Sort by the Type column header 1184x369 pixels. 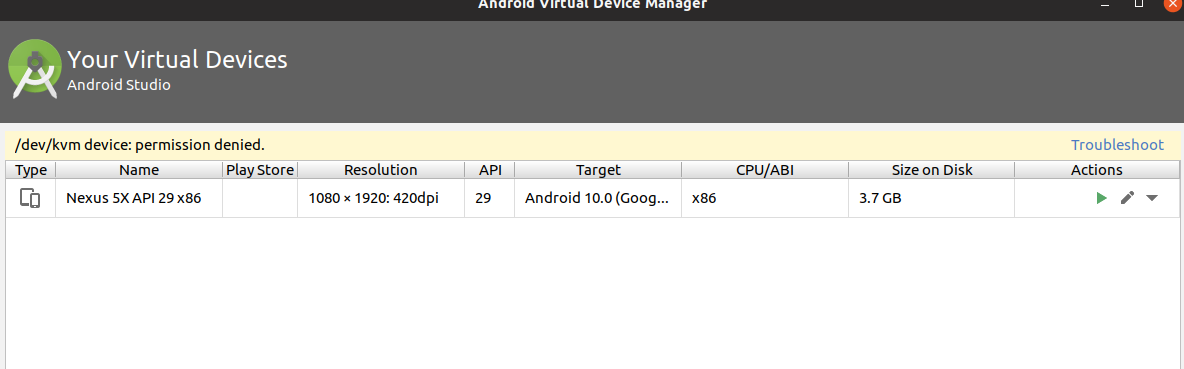pos(31,170)
